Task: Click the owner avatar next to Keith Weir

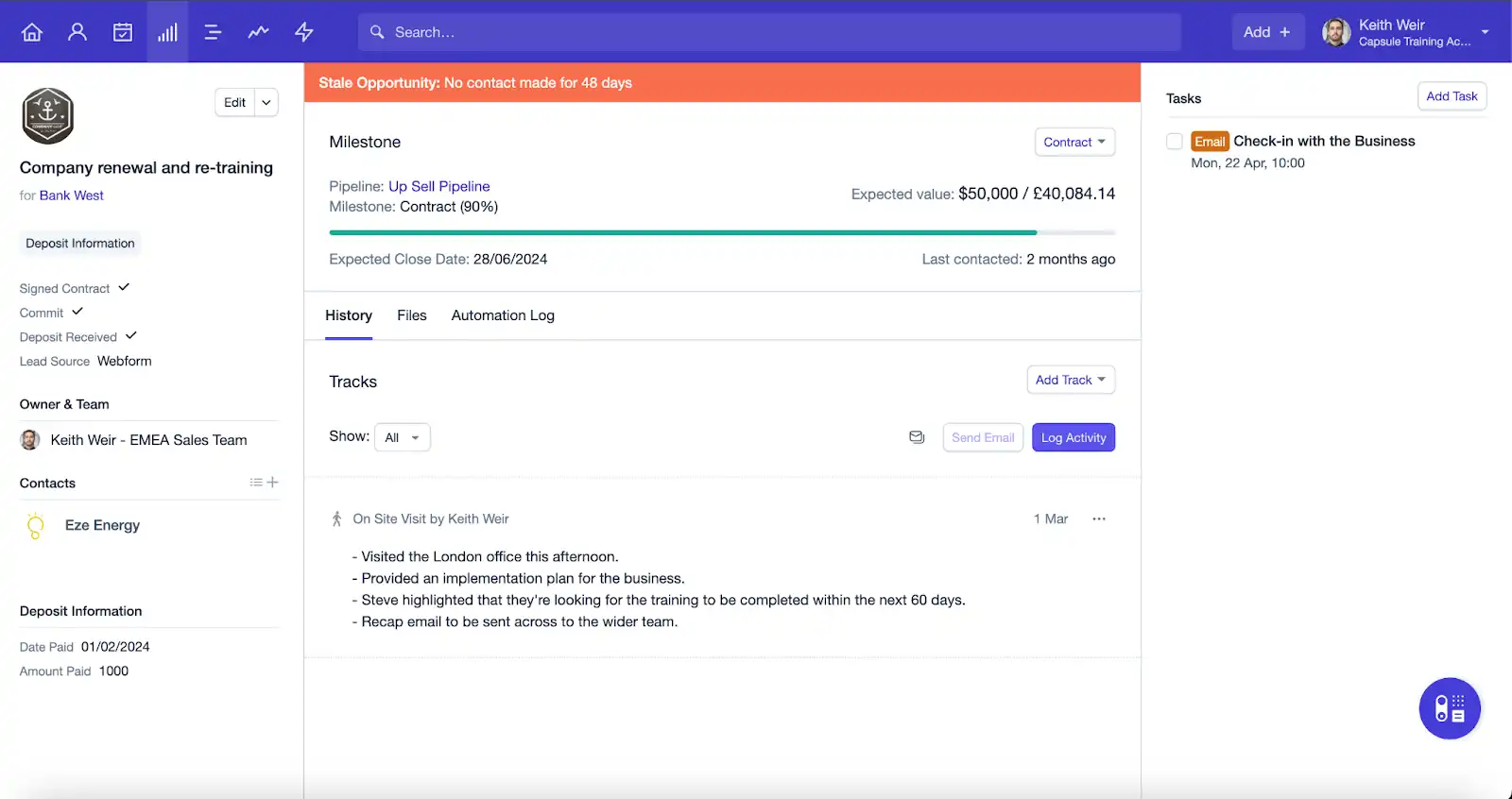Action: pos(30,440)
